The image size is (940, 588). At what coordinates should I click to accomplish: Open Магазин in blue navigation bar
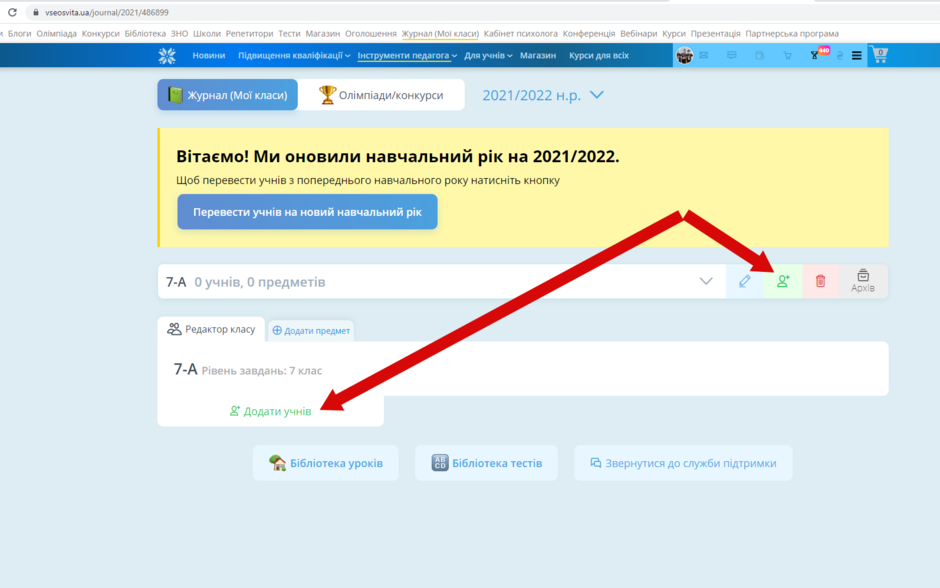click(538, 55)
